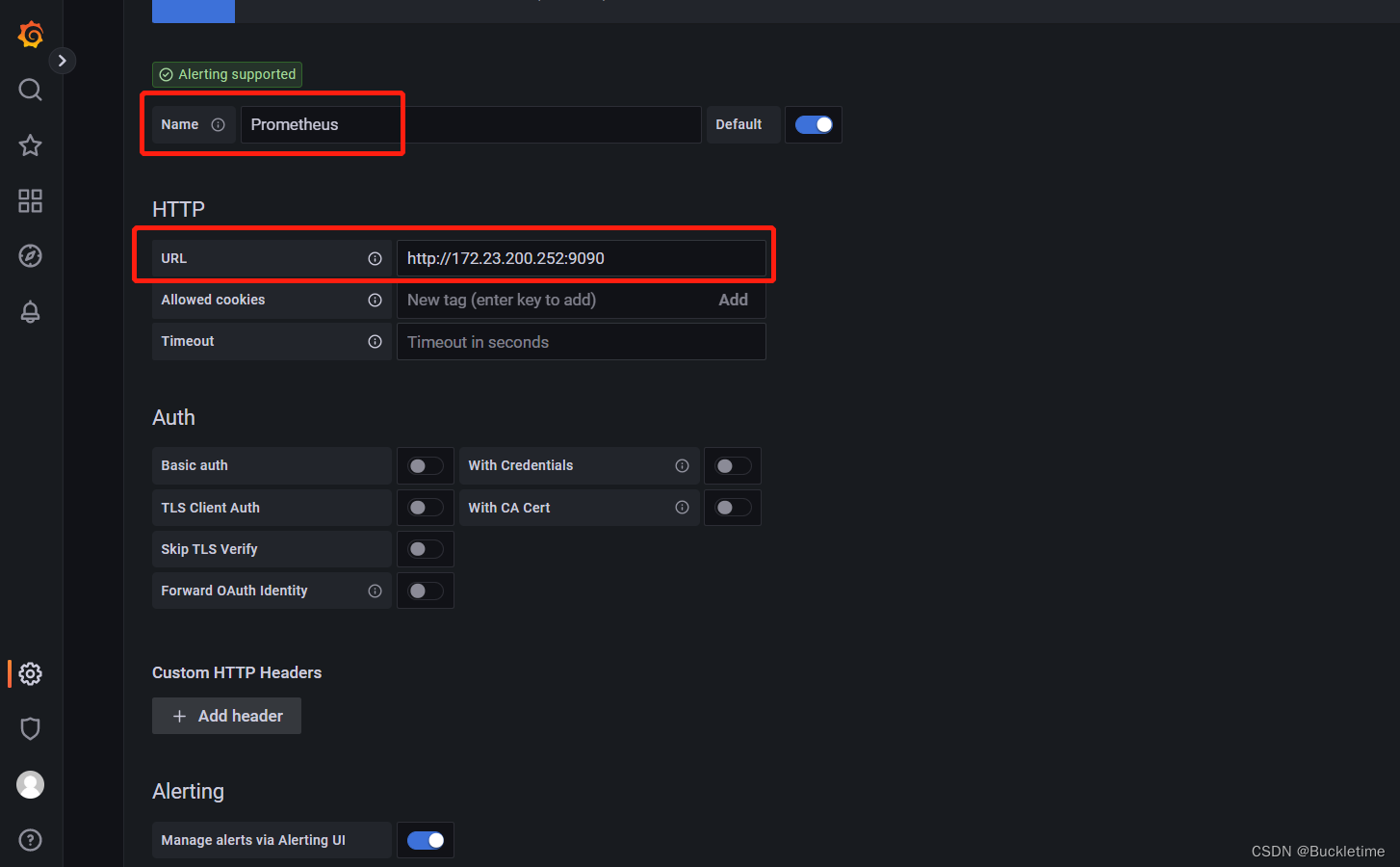The height and width of the screenshot is (867, 1400).
Task: Open Configuration gear icon
Action: click(x=31, y=673)
